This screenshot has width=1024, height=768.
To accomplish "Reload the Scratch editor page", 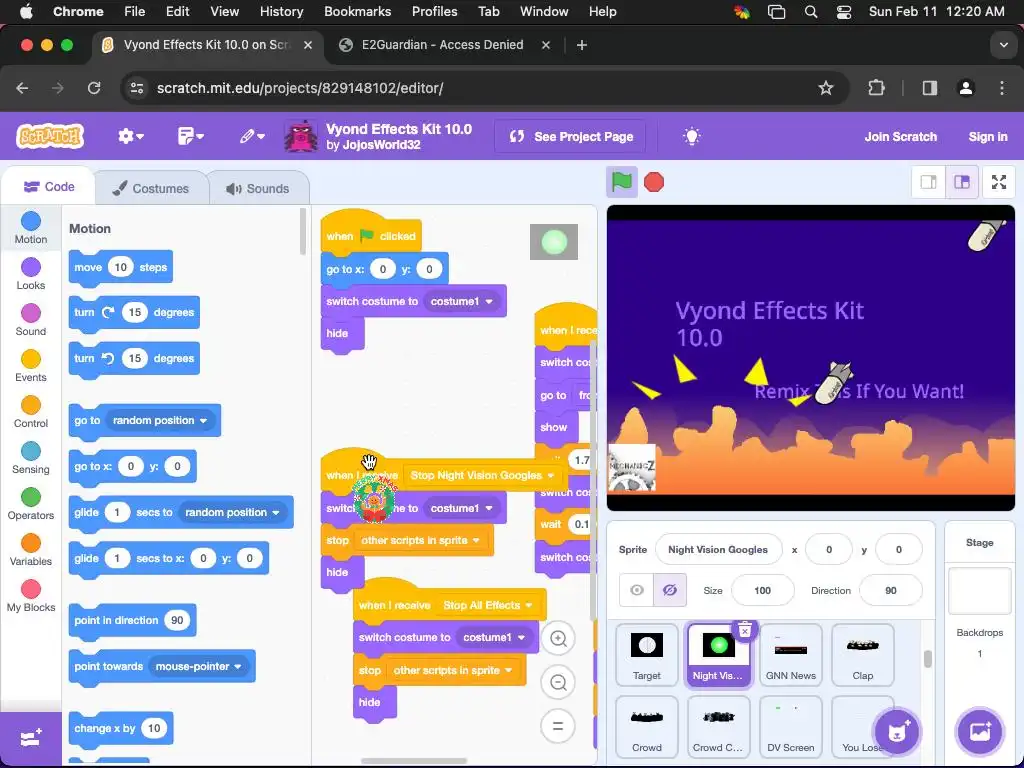I will click(x=94, y=88).
